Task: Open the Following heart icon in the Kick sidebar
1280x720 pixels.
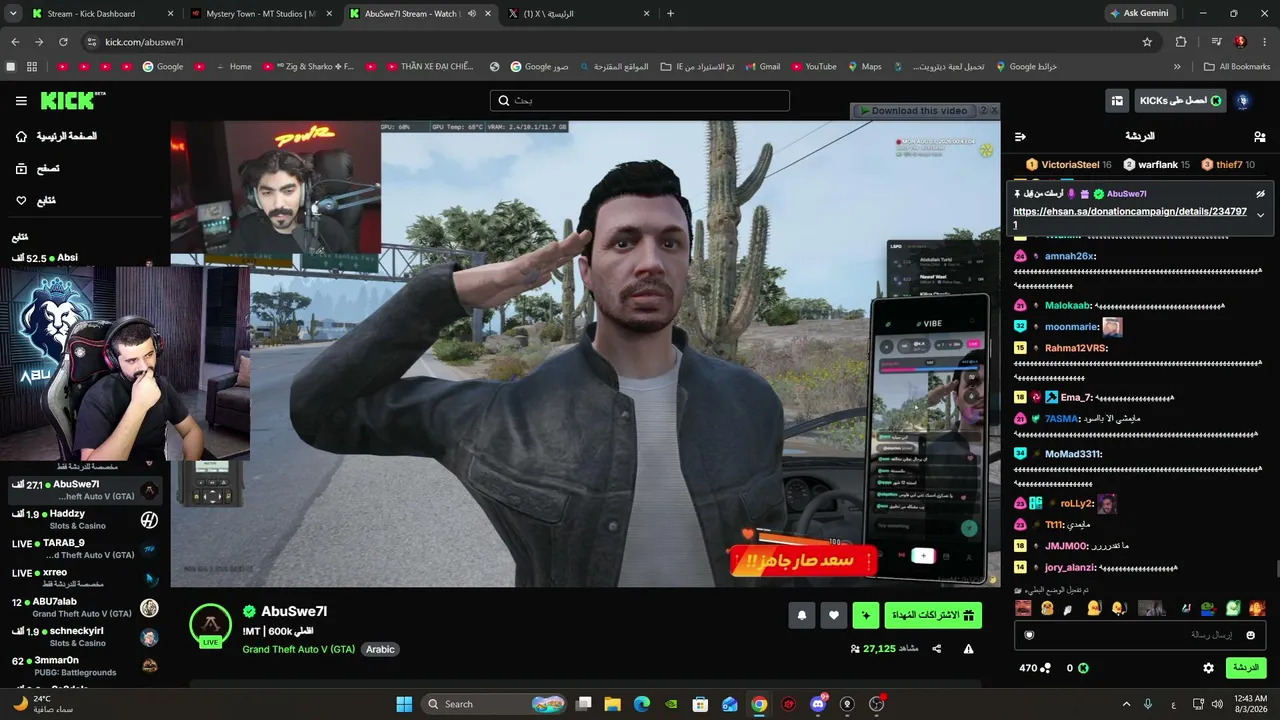Action: (21, 201)
